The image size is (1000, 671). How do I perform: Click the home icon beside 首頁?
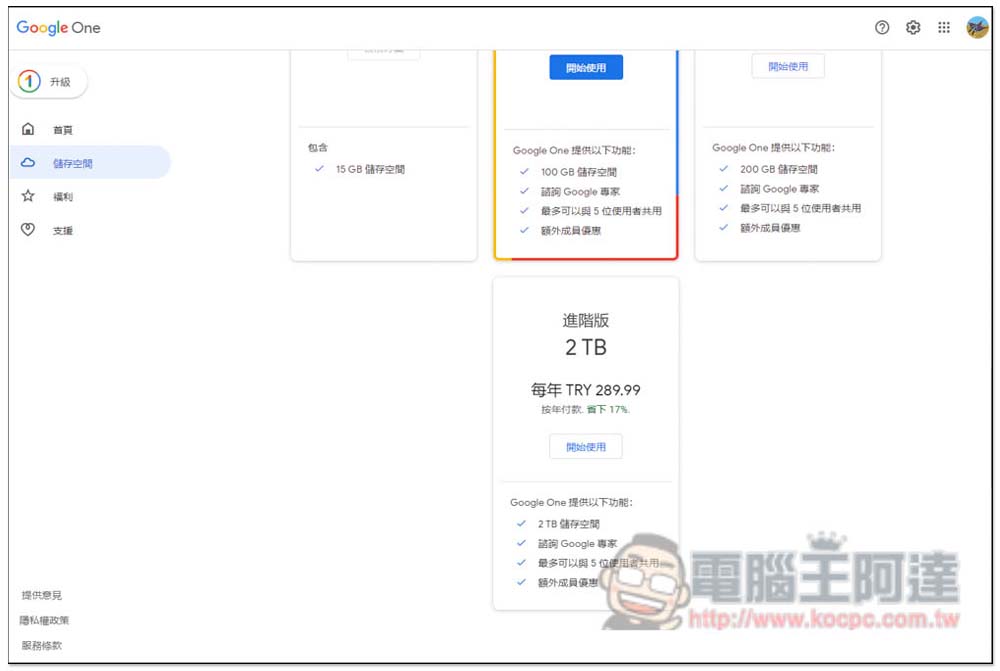click(28, 129)
